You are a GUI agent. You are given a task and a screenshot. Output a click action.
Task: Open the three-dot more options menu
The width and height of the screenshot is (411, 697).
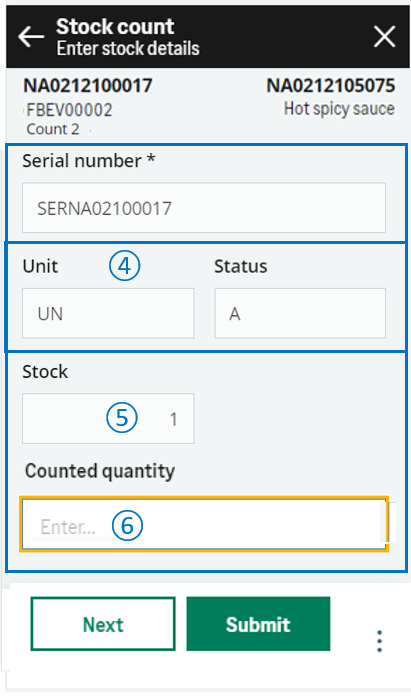[x=379, y=641]
